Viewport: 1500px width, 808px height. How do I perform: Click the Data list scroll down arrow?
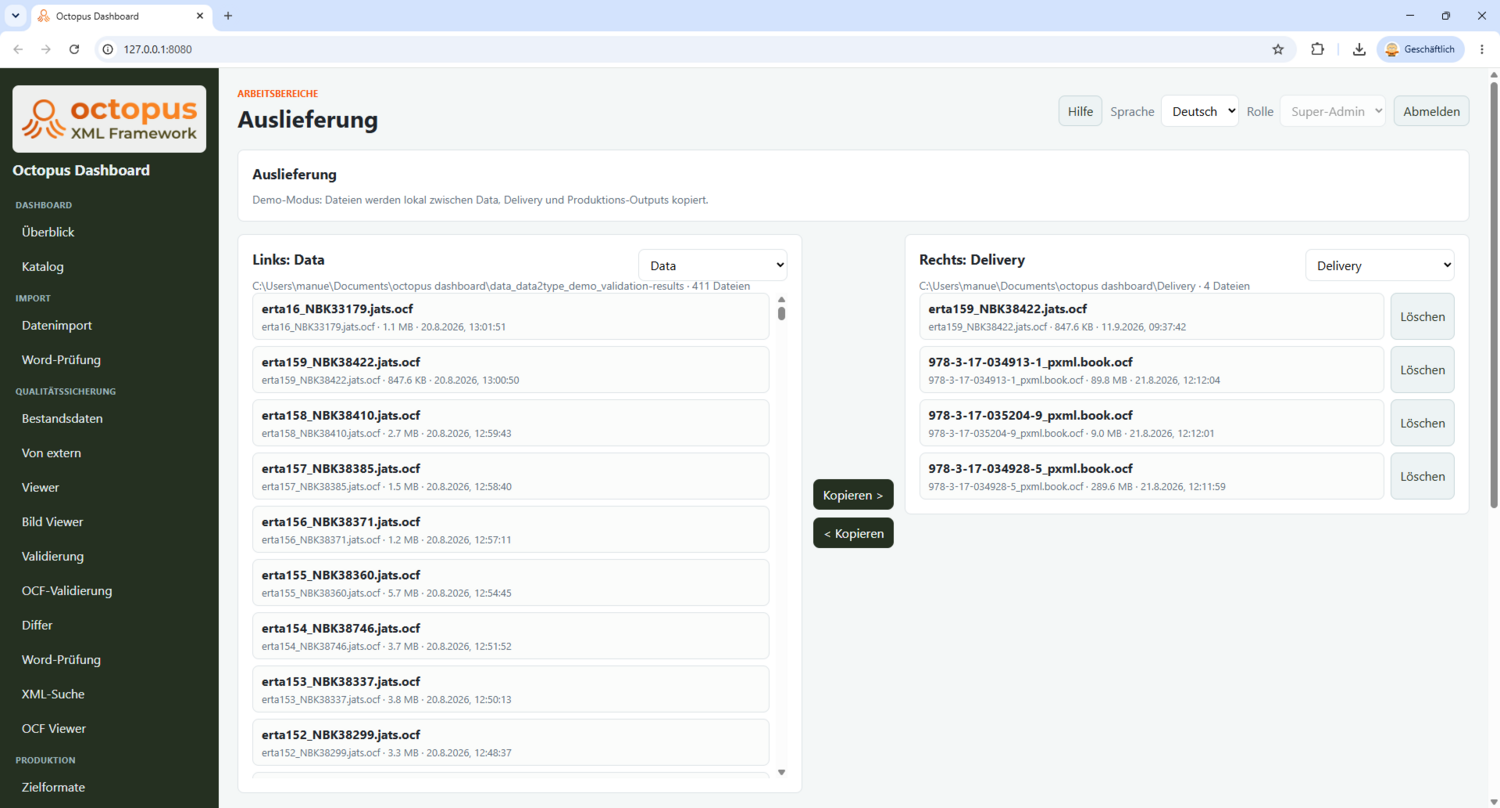(x=782, y=772)
